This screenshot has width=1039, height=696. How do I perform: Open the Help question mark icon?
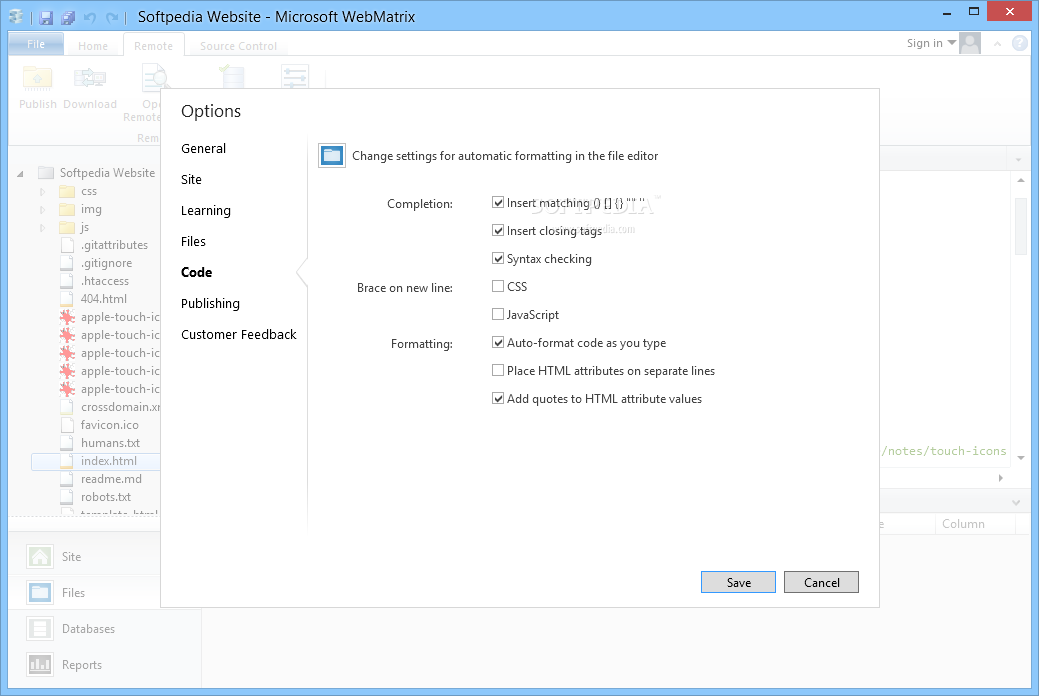click(1020, 43)
